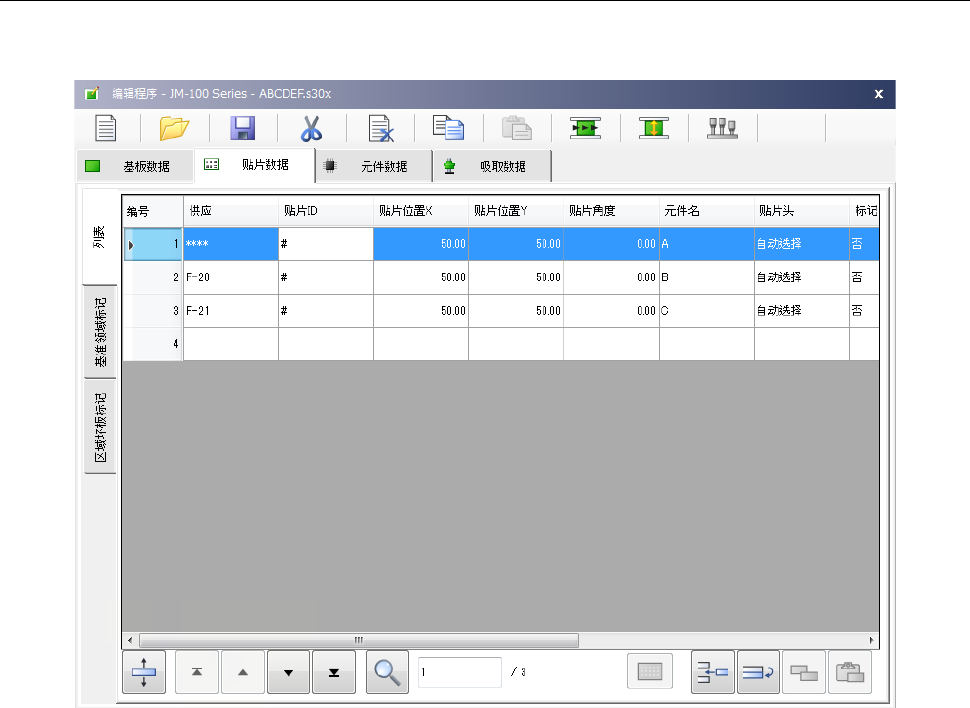
Task: Click row 2's 贴片位置X value 50.00
Action: [x=421, y=277]
